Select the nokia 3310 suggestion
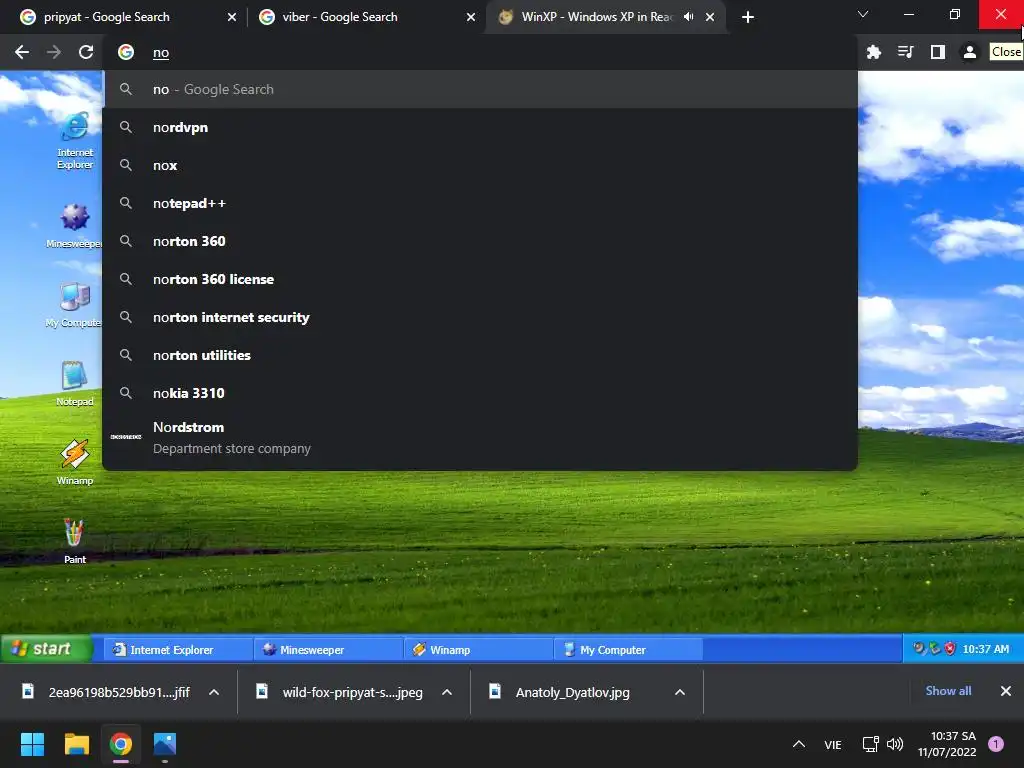Viewport: 1024px width, 768px height. pos(480,392)
